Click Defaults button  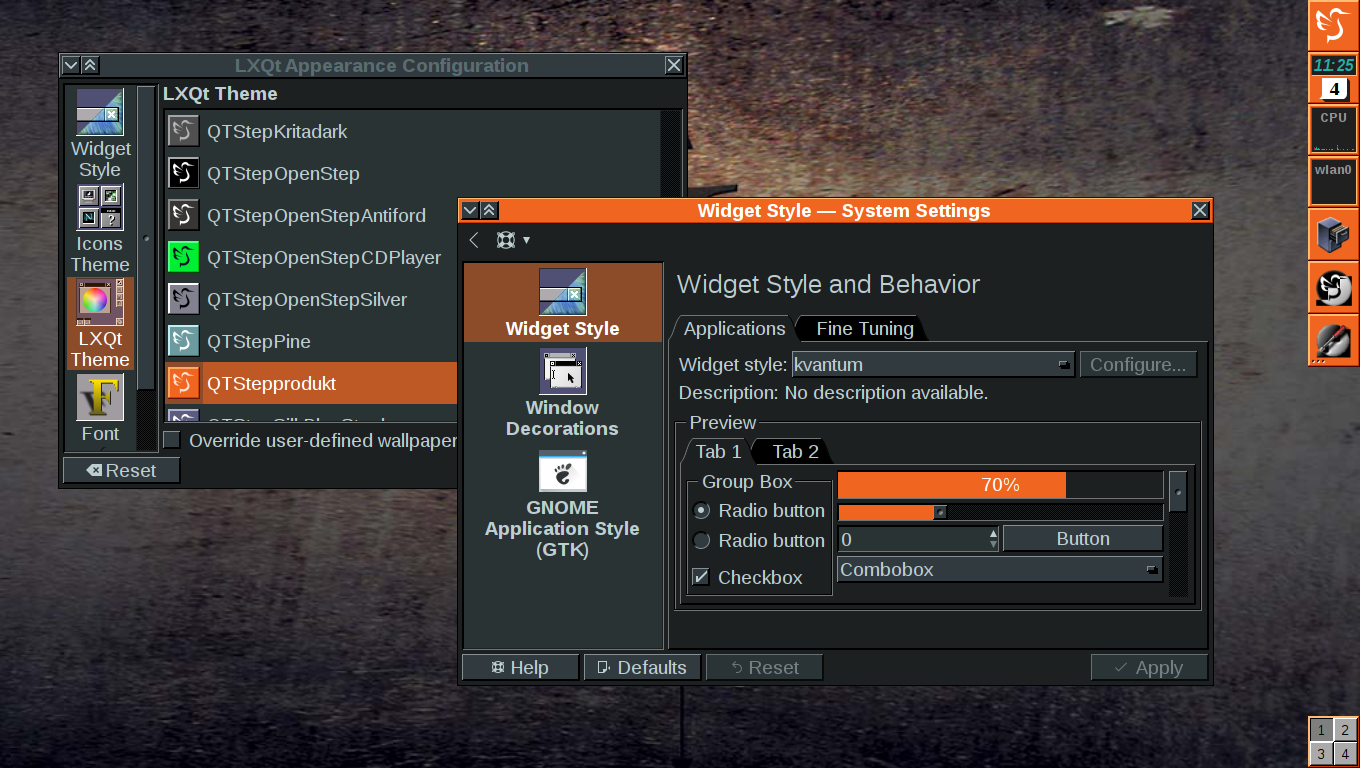(642, 667)
